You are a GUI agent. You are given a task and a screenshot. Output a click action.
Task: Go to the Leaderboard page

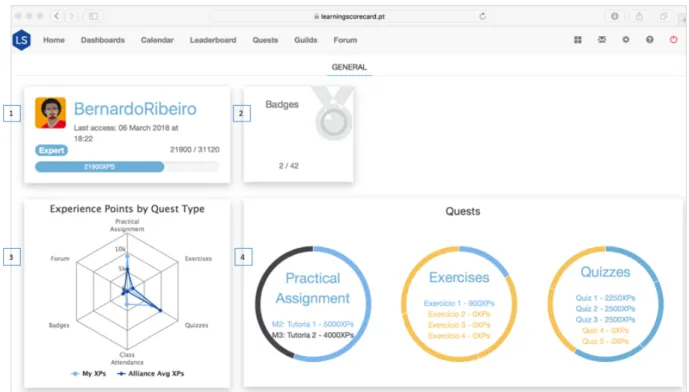(213, 40)
